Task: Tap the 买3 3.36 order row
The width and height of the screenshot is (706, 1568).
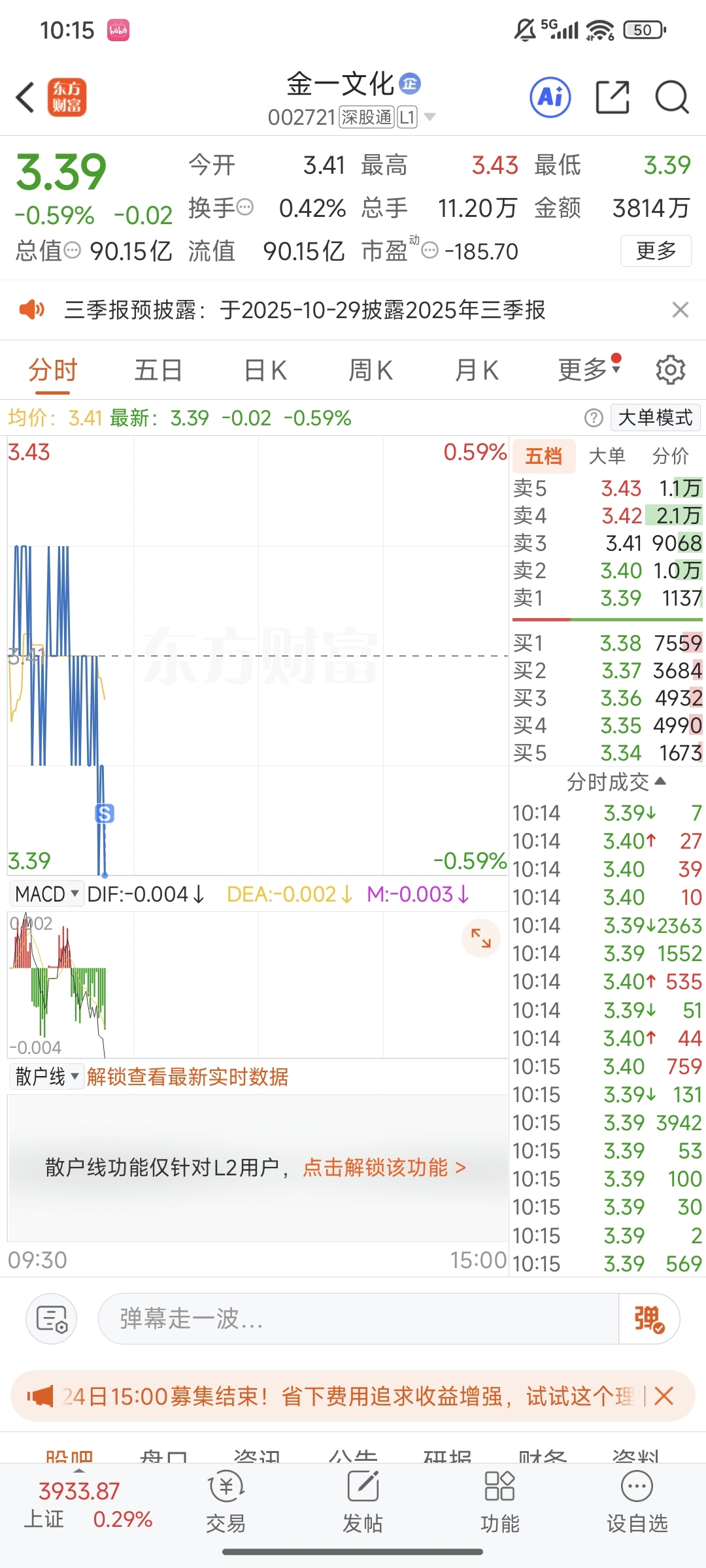Action: pyautogui.click(x=607, y=698)
